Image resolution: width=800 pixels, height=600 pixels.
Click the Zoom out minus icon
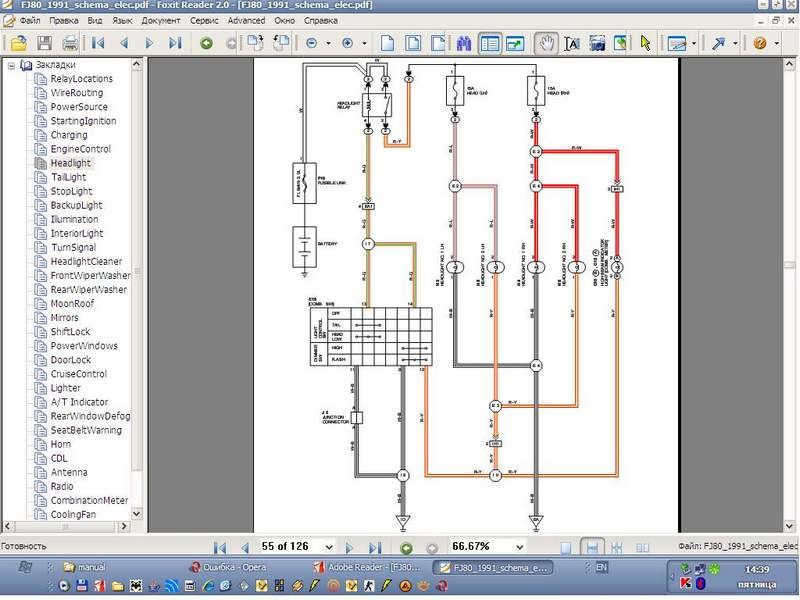click(x=311, y=43)
